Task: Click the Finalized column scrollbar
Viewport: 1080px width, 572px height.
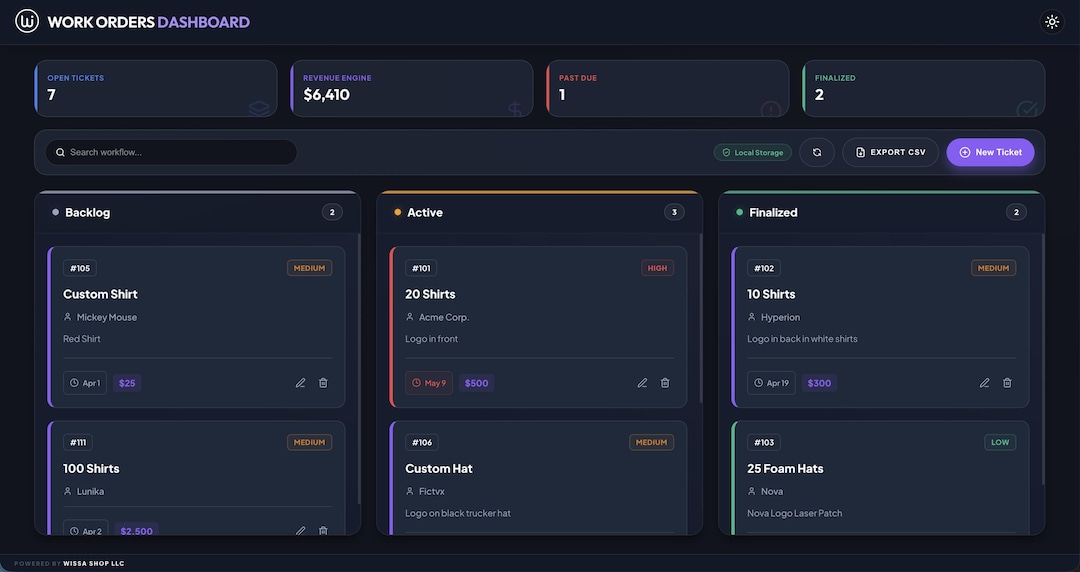Action: pos(1043,358)
